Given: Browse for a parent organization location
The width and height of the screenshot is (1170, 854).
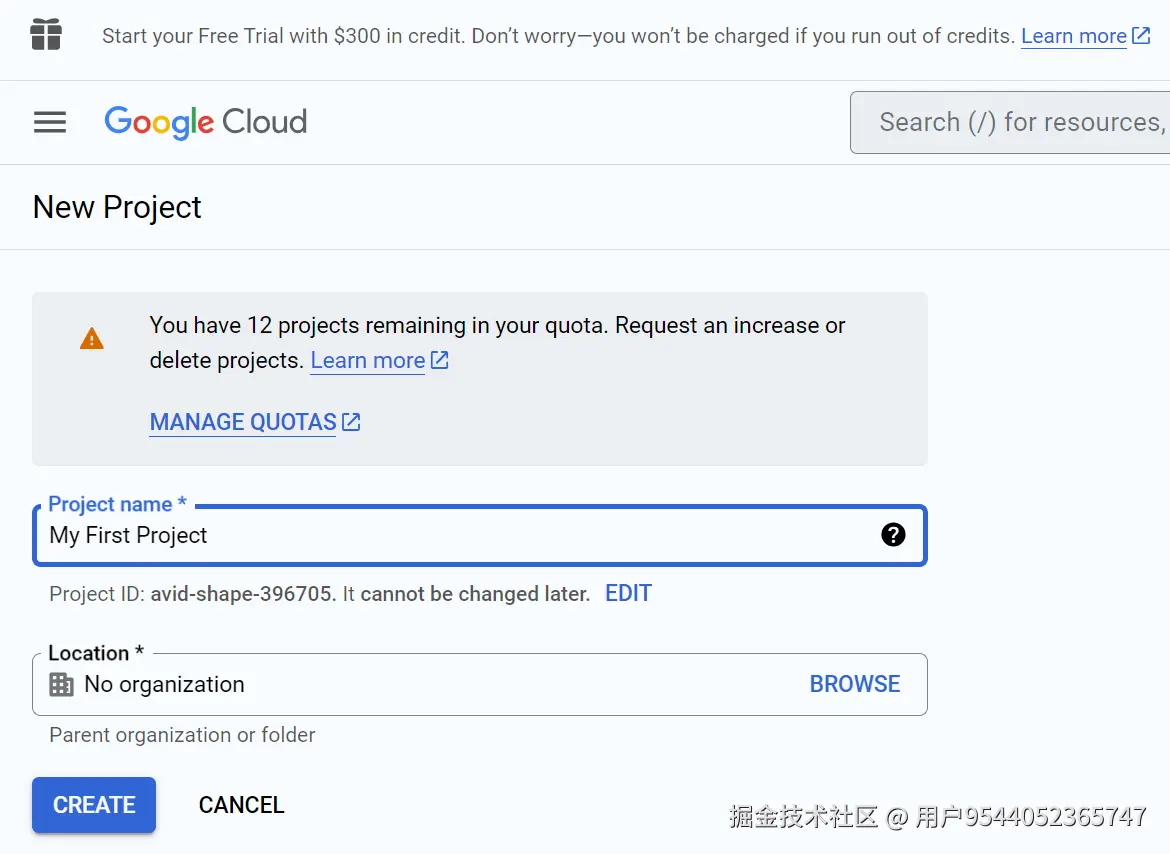Looking at the screenshot, I should pyautogui.click(x=854, y=684).
